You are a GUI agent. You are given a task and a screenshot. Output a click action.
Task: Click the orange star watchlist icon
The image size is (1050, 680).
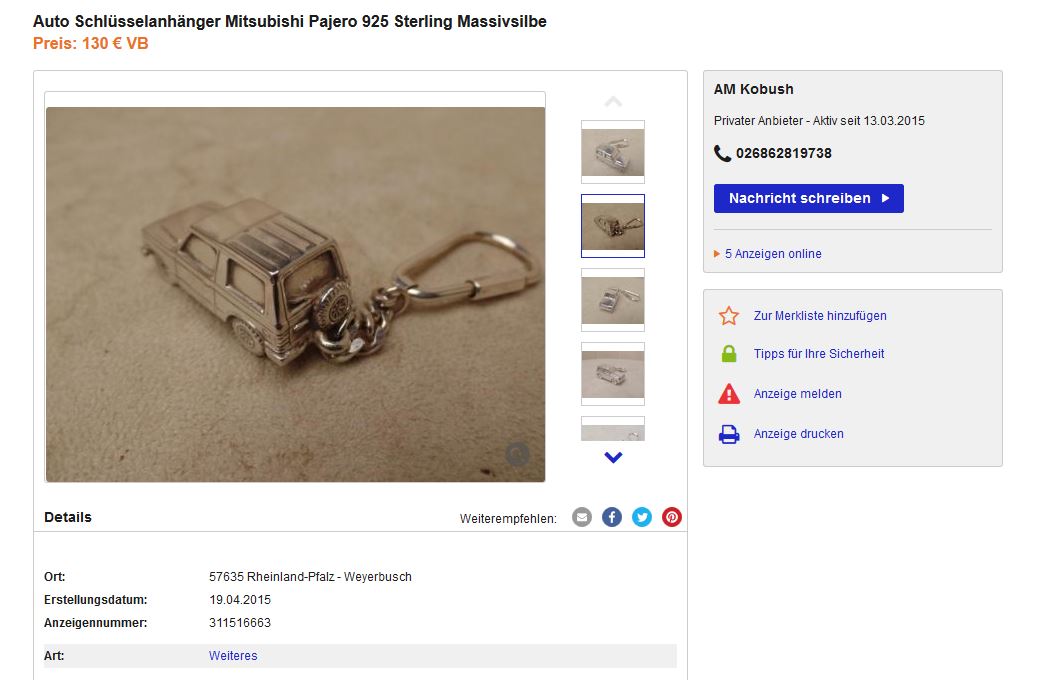coord(729,316)
